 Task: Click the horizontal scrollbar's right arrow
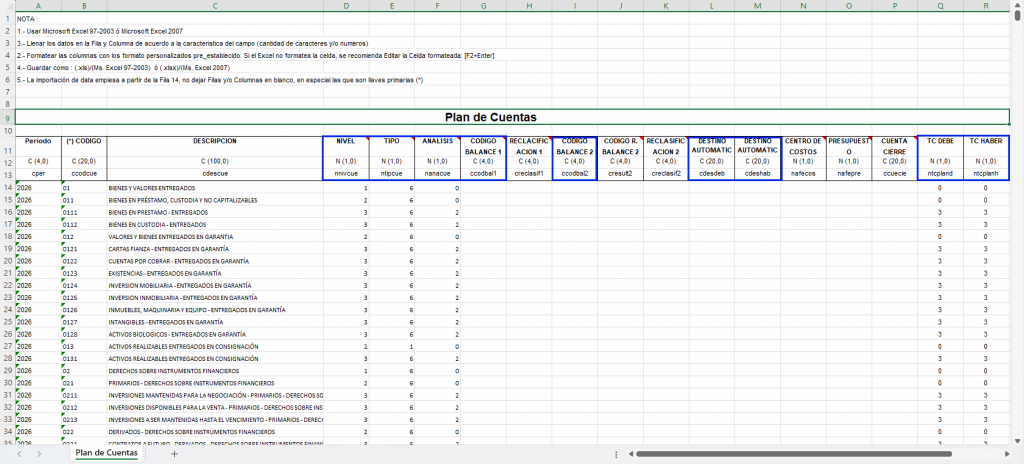coord(1006,454)
